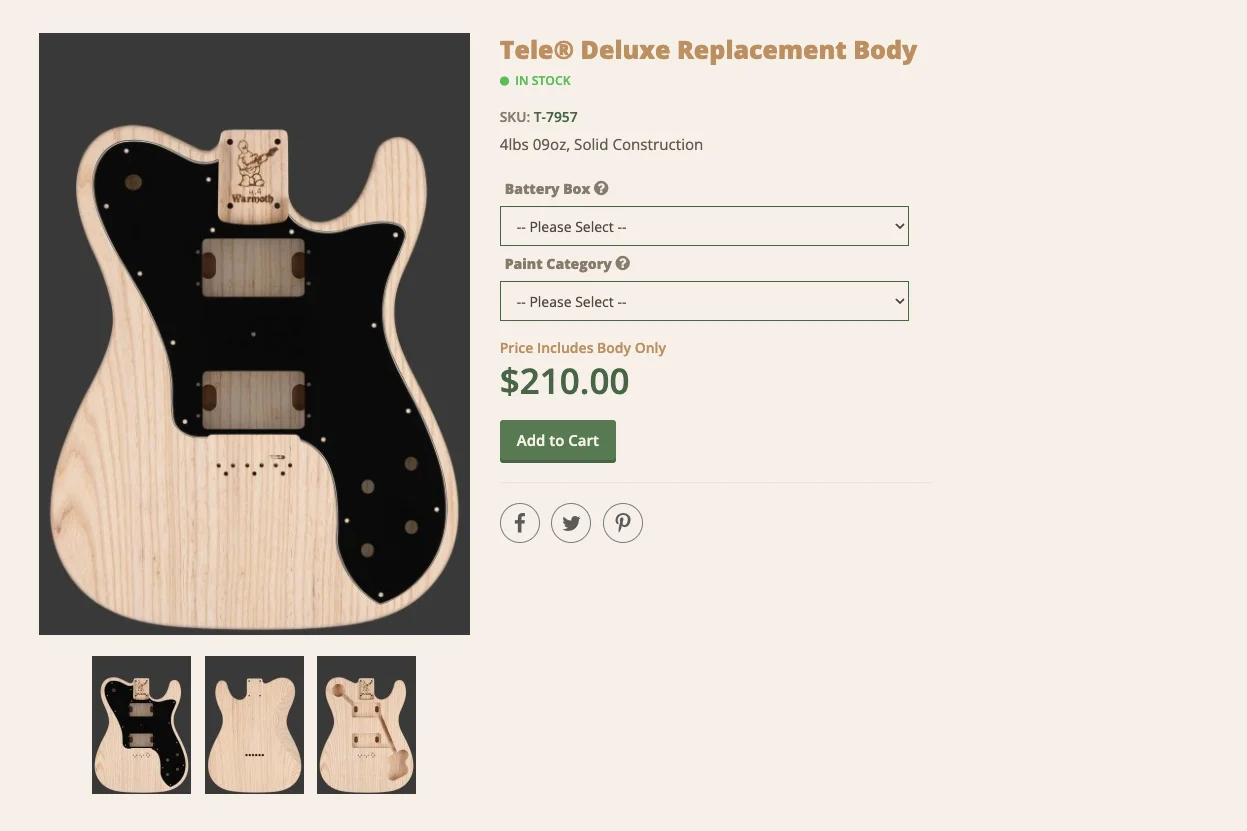Viewport: 1247px width, 831px height.
Task: Open Battery Box help tooltip icon
Action: (601, 188)
